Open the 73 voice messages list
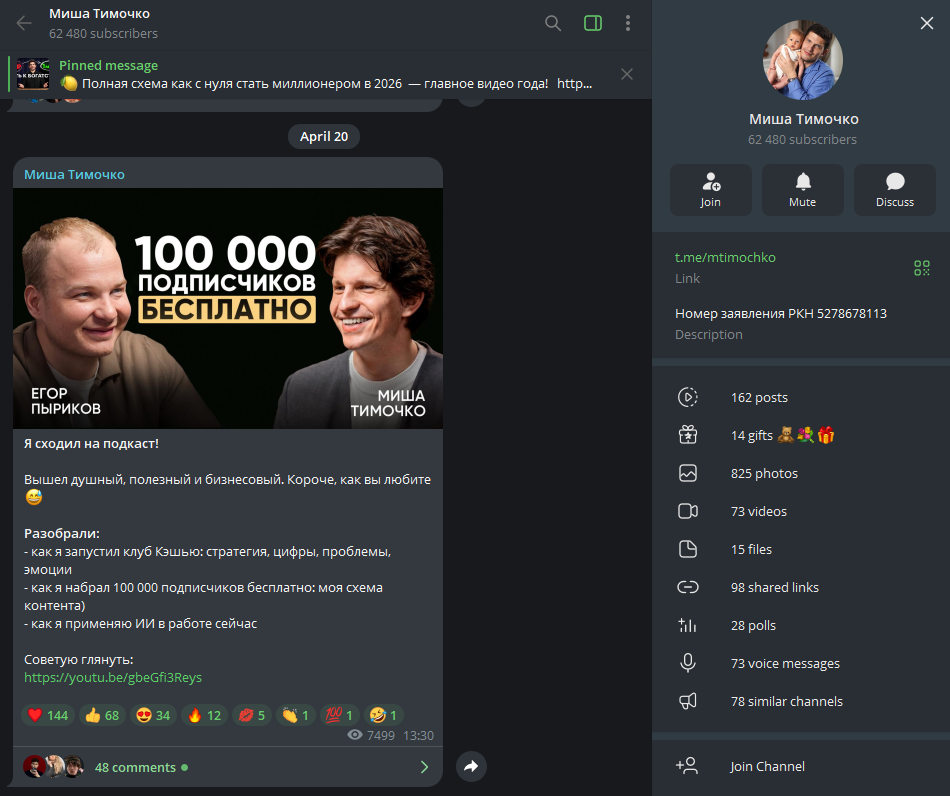Viewport: 950px width, 796px height. (784, 663)
